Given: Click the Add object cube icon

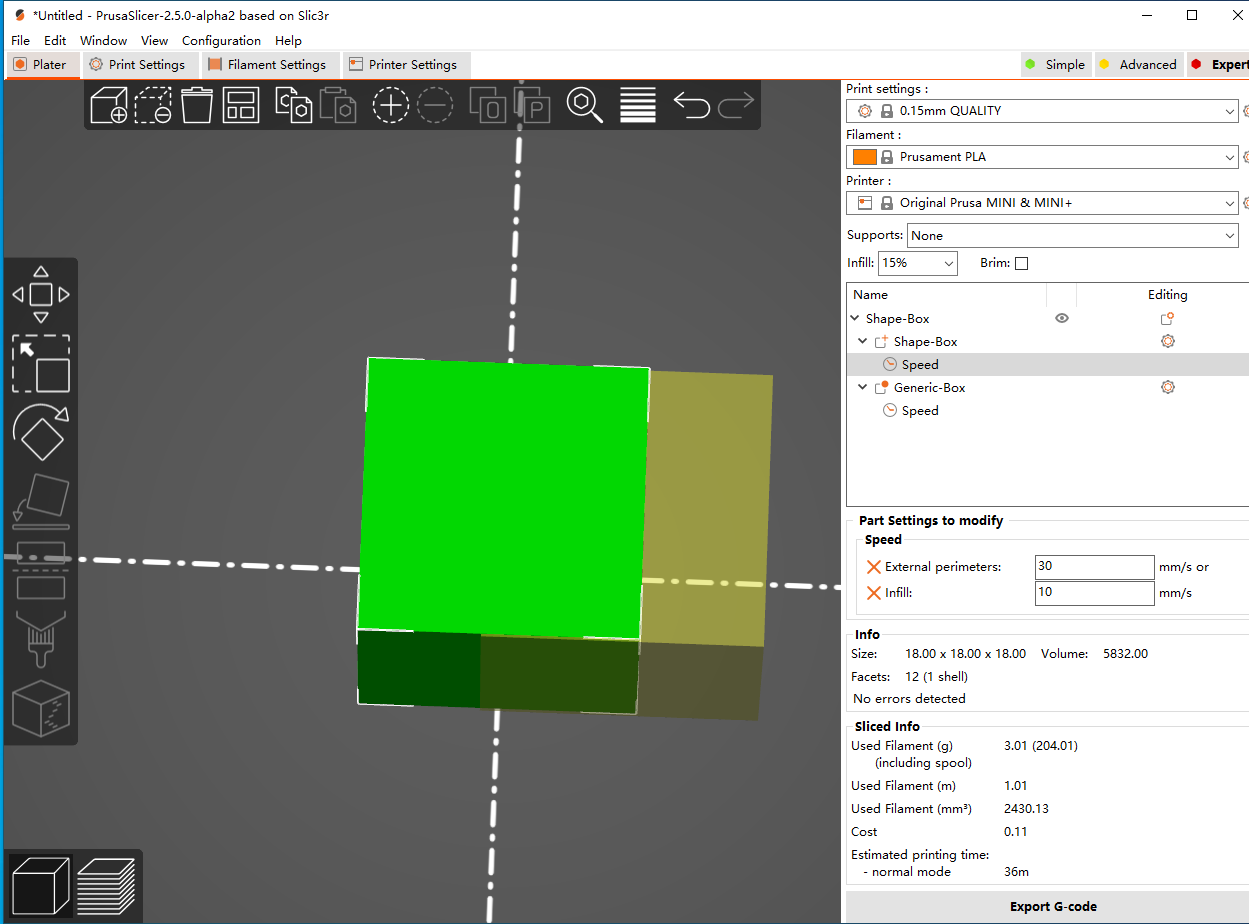Looking at the screenshot, I should [109, 104].
